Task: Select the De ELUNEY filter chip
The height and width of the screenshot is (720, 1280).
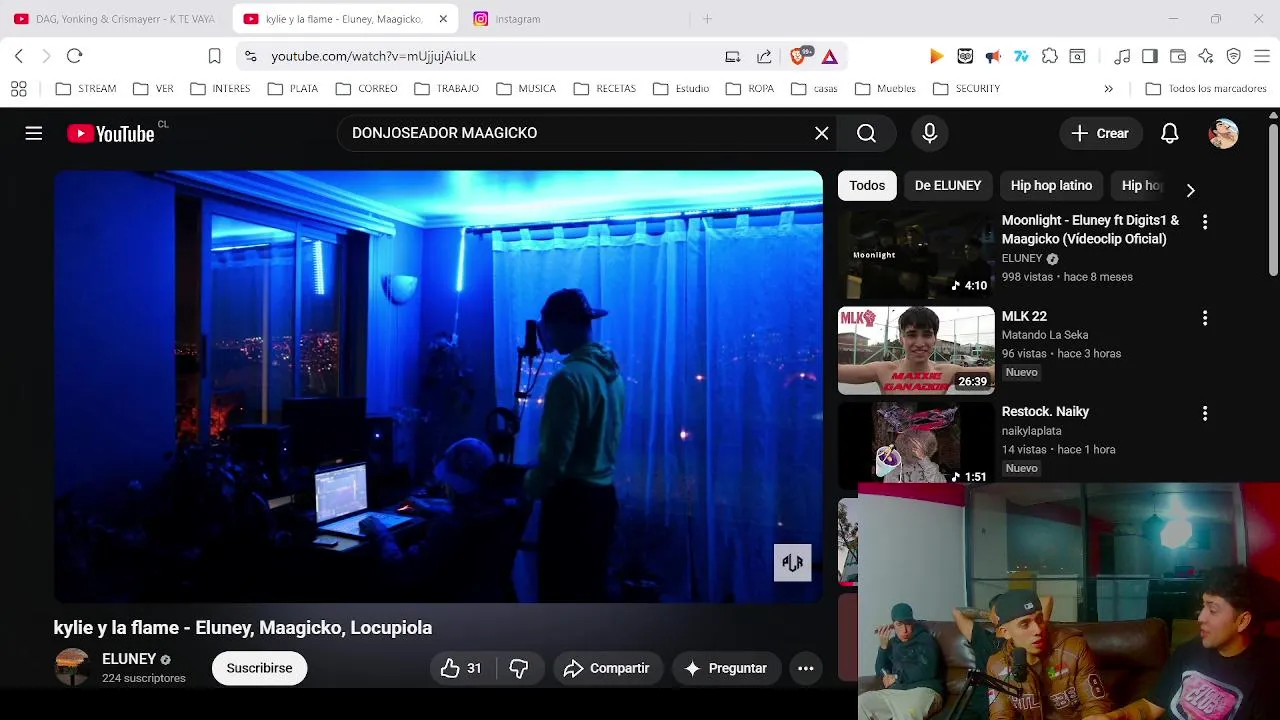Action: tap(948, 185)
